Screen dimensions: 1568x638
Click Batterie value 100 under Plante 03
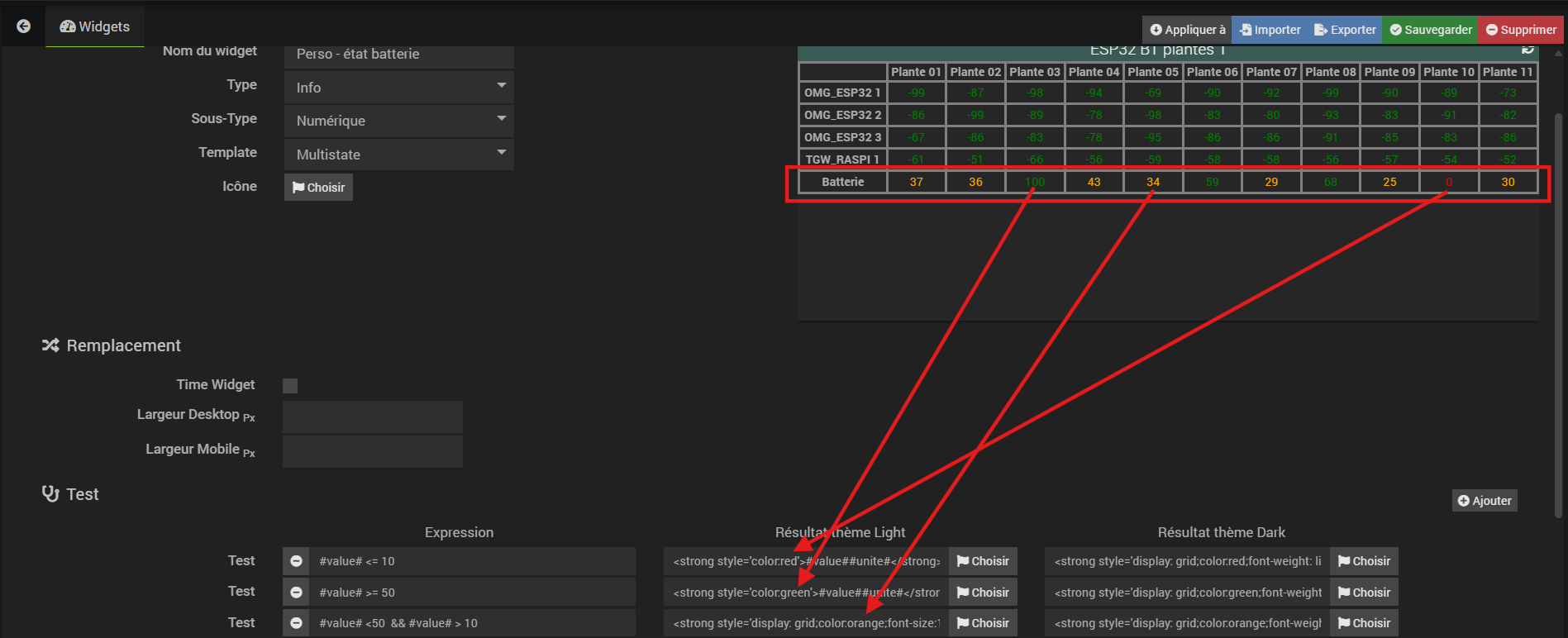(1035, 182)
